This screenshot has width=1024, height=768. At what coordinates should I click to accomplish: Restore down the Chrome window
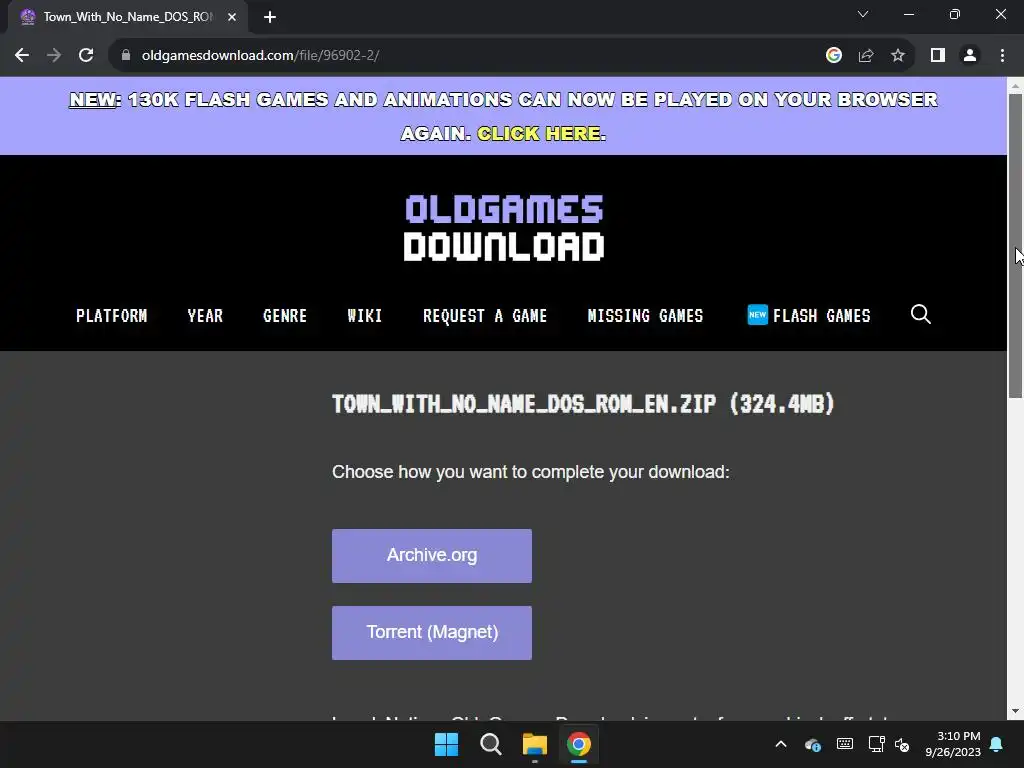click(955, 14)
